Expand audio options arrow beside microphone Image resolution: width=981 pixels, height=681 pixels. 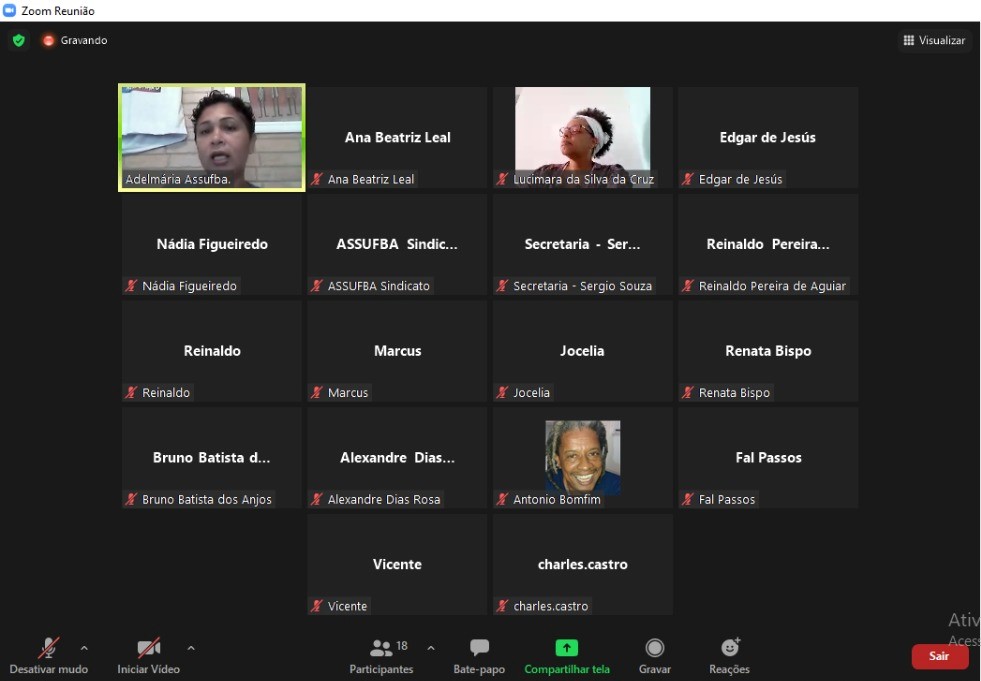[x=84, y=648]
